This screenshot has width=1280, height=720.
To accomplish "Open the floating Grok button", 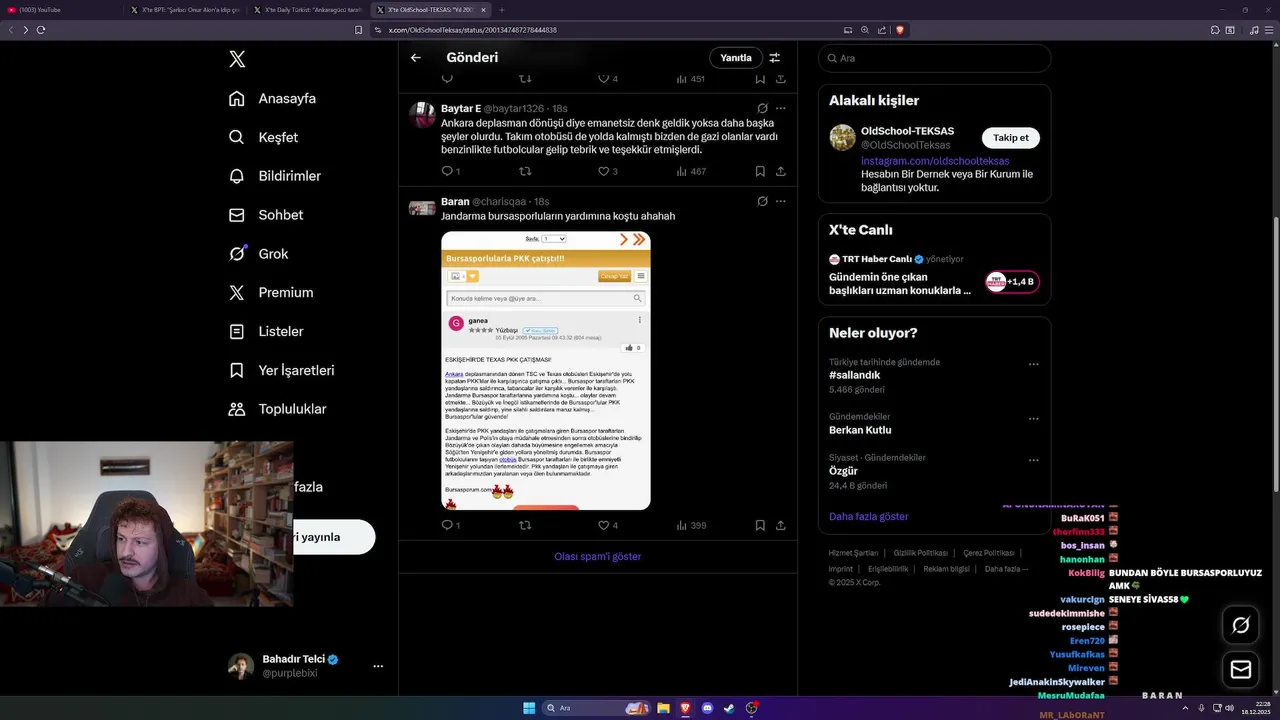I will pyautogui.click(x=1241, y=625).
